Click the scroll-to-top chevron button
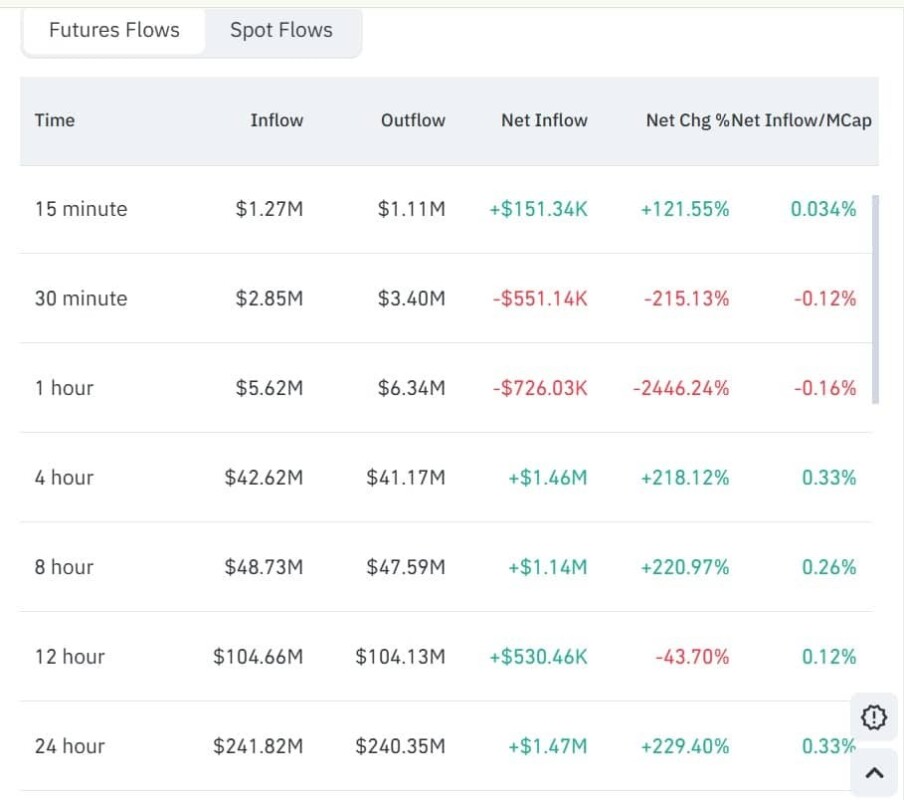904x800 pixels. [x=874, y=772]
